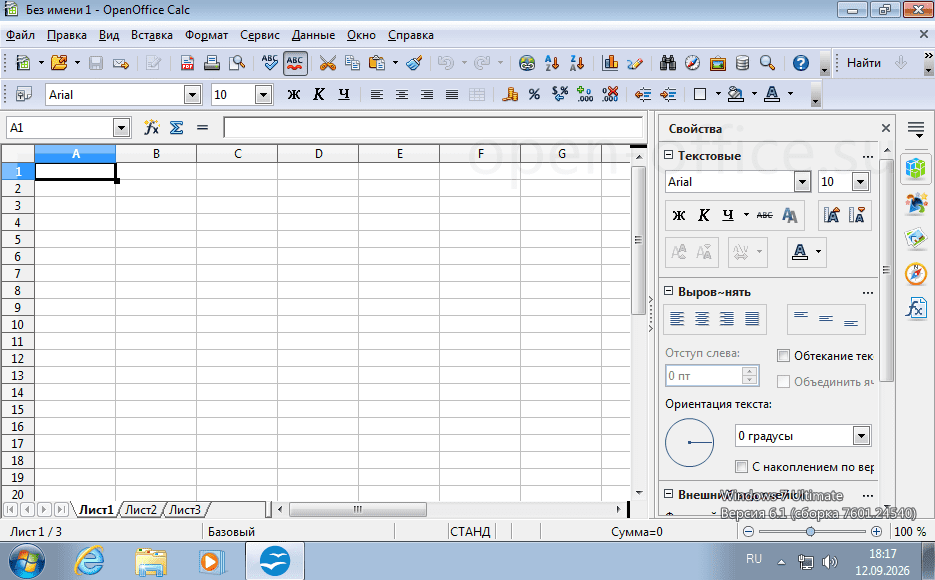Click column C header
Image resolution: width=935 pixels, height=580 pixels.
point(237,154)
